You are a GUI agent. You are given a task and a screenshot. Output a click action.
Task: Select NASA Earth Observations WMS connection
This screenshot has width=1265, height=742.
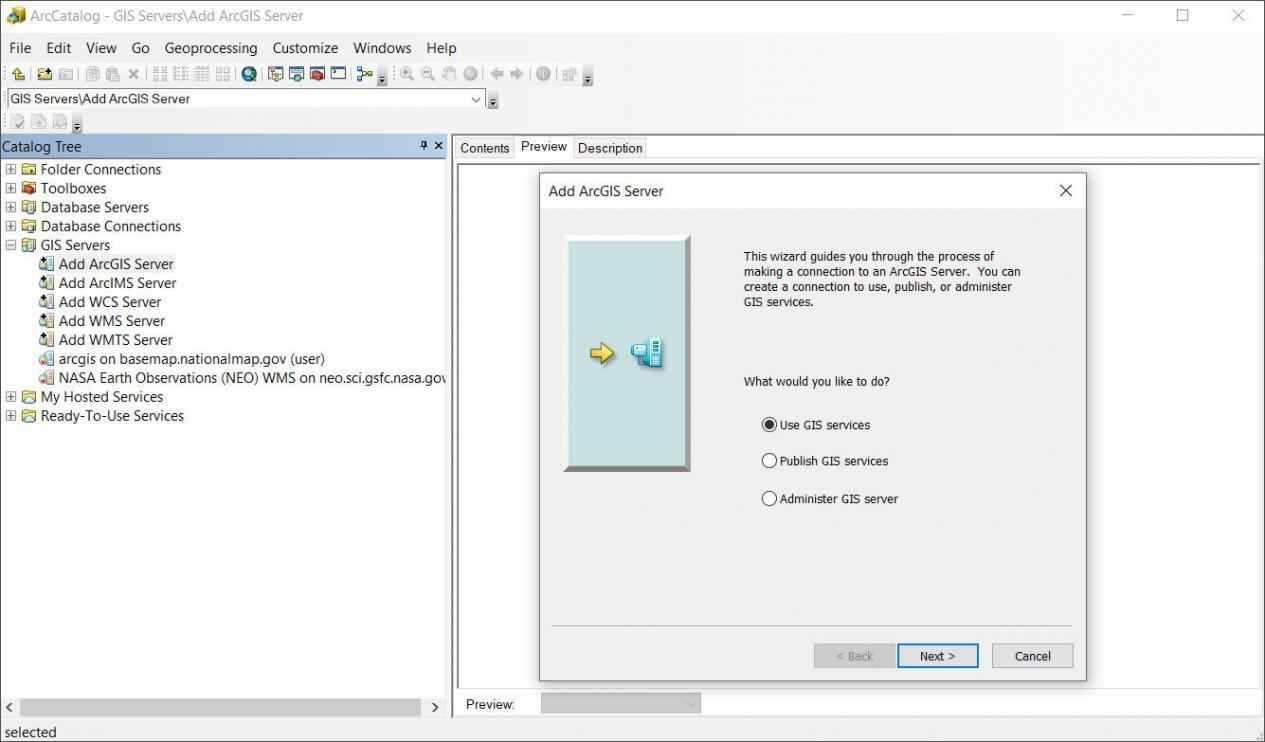(x=241, y=378)
